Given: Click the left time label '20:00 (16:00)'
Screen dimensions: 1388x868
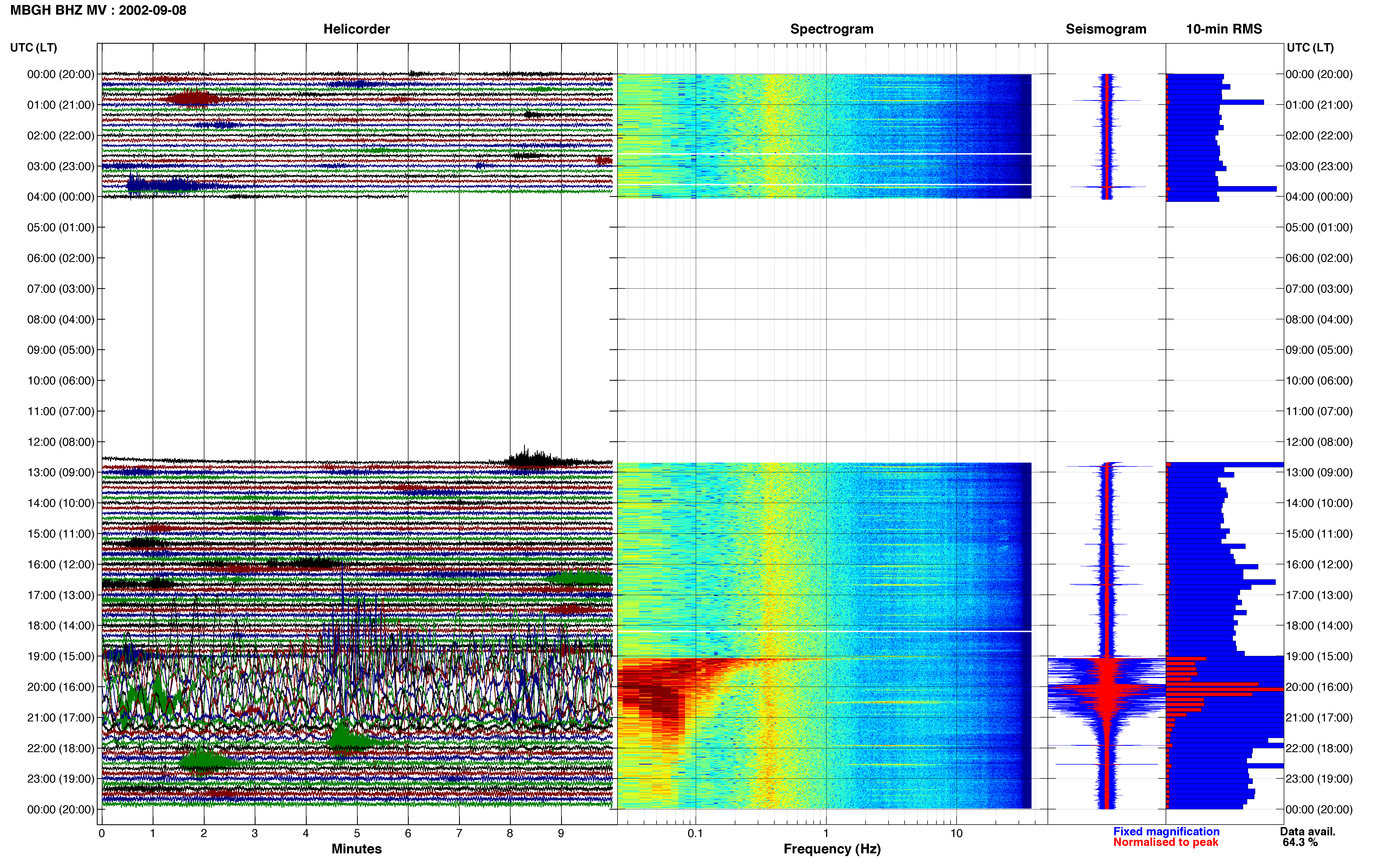Looking at the screenshot, I should point(61,687).
